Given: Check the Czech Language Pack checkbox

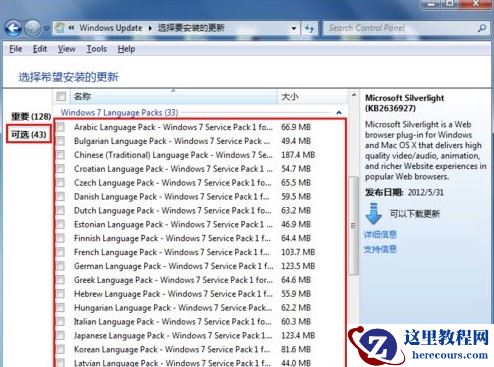Looking at the screenshot, I should 61,182.
